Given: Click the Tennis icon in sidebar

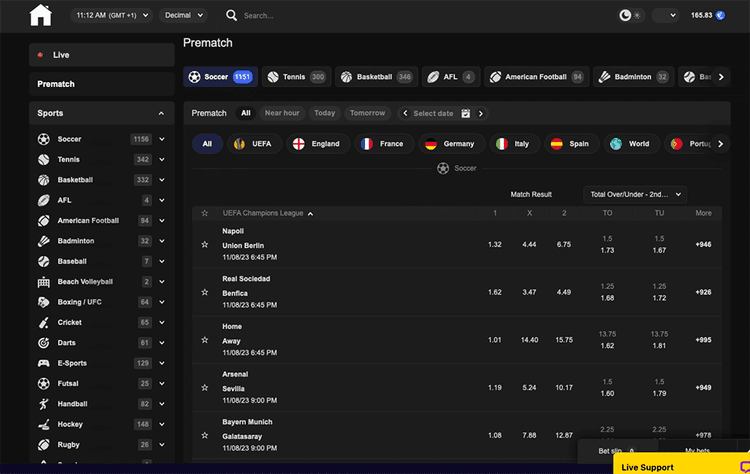Looking at the screenshot, I should 44,159.
